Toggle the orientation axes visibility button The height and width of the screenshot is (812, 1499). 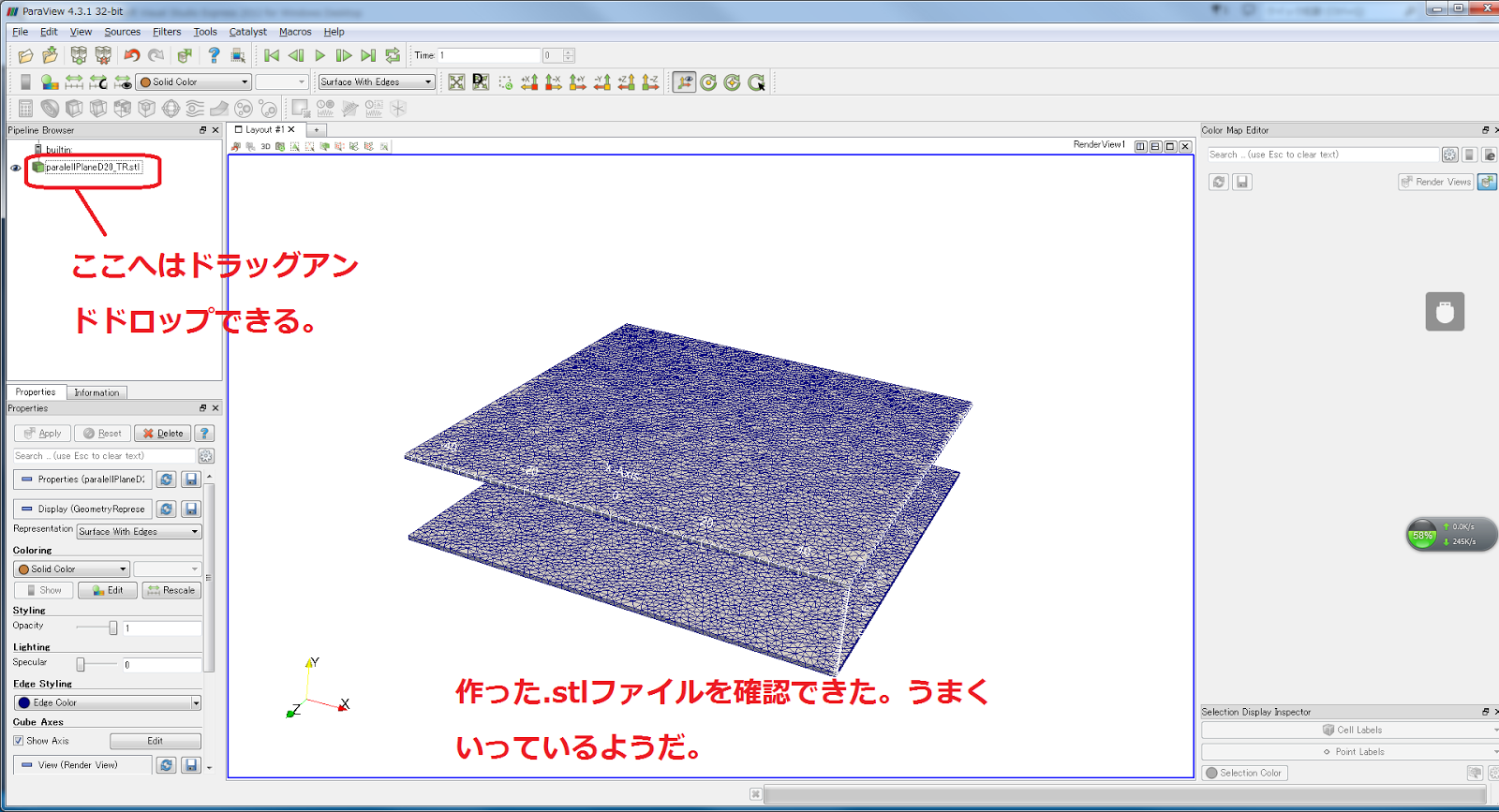685,82
